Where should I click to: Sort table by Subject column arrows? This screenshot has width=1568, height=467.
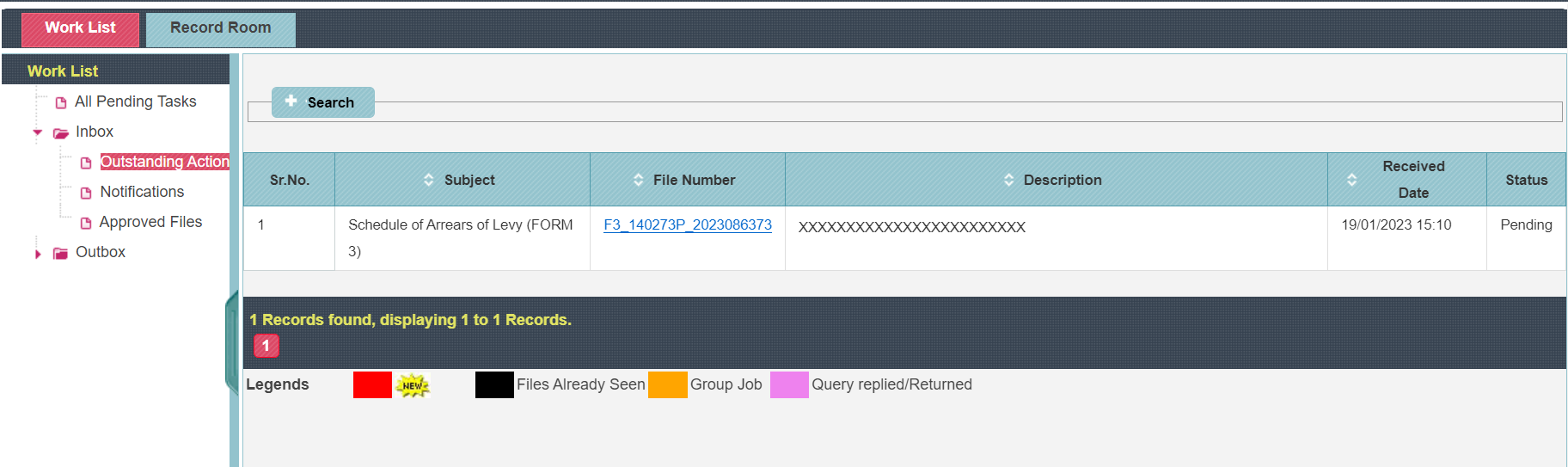[x=428, y=180]
